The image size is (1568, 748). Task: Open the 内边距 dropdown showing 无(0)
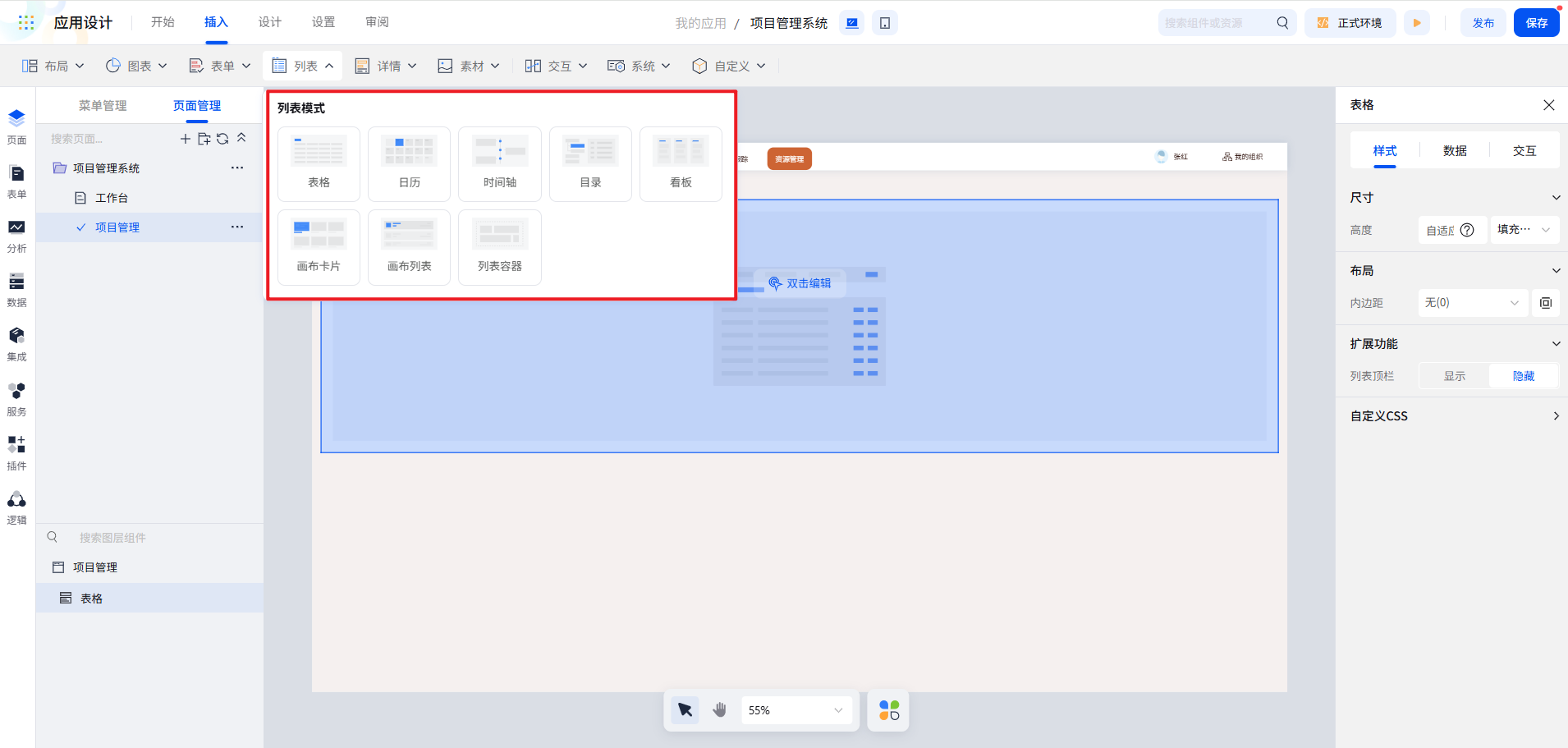[x=1472, y=302]
